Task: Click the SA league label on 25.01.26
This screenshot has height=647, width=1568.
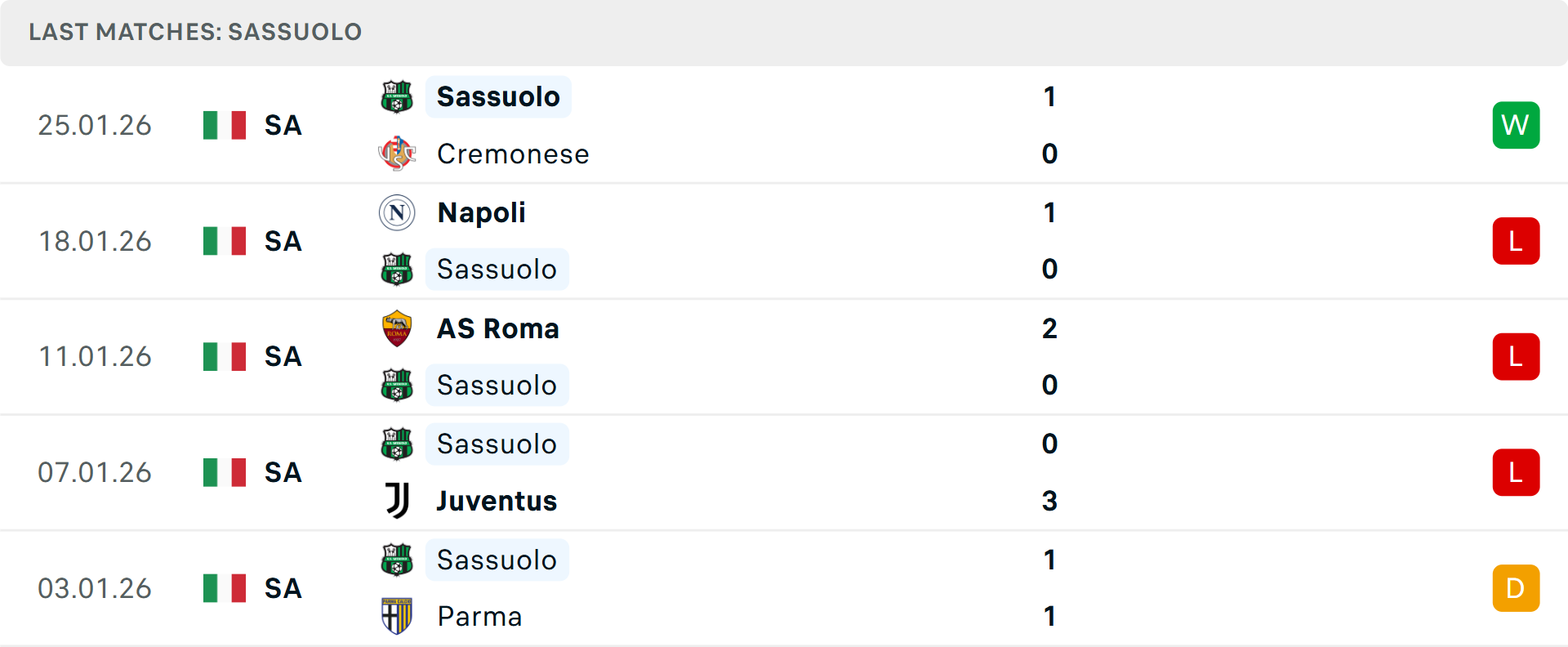Action: click(283, 125)
